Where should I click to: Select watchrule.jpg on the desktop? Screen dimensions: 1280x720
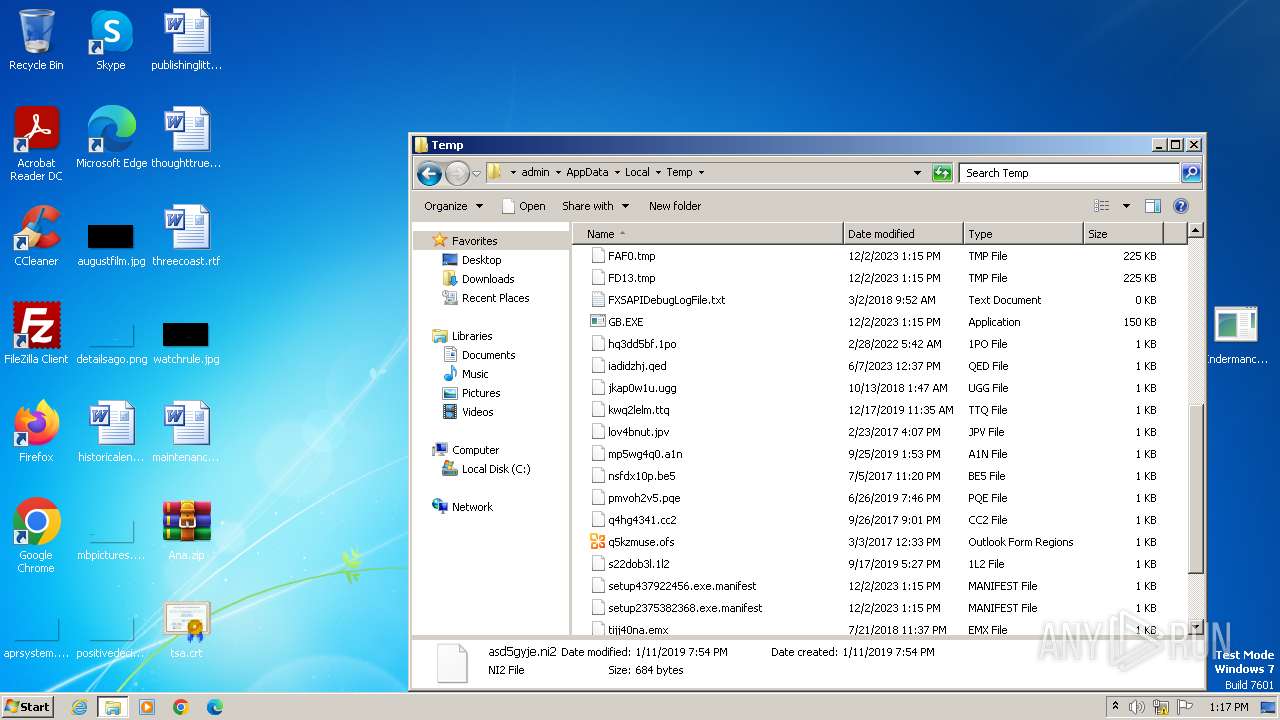coord(187,344)
